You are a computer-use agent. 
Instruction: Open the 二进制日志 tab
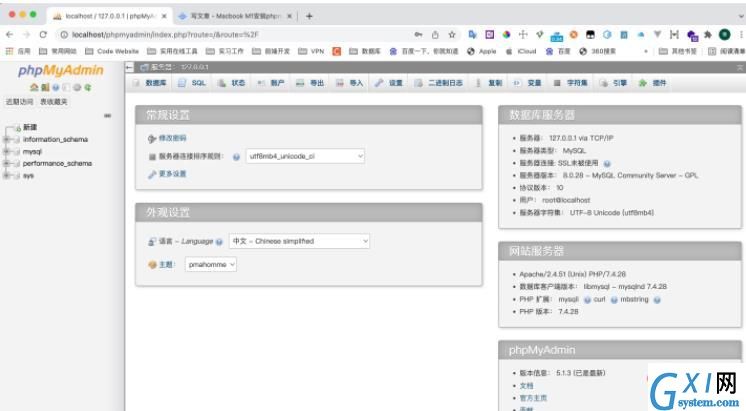(439, 83)
